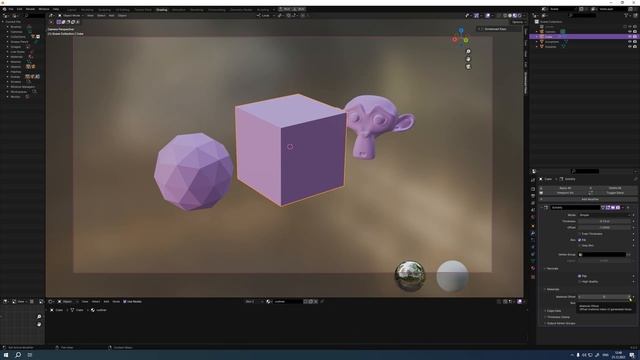Open Windows notification center
This screenshot has width=640, height=360.
(x=632, y=355)
